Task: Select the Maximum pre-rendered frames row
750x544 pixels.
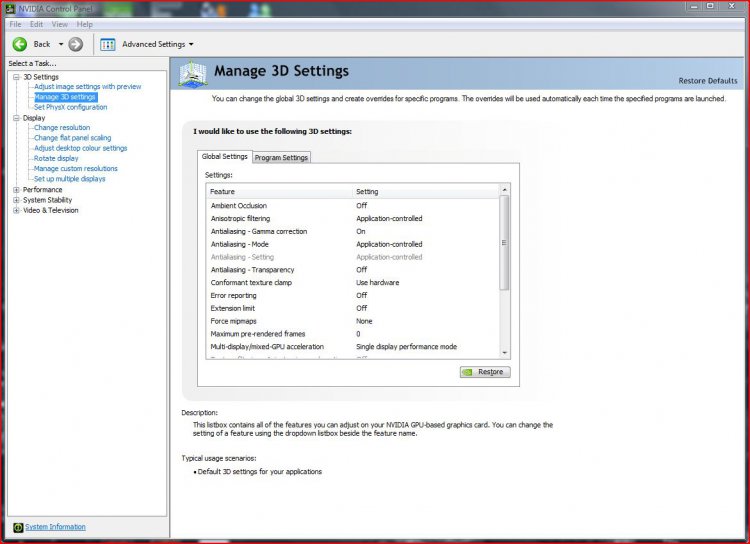Action: click(353, 334)
